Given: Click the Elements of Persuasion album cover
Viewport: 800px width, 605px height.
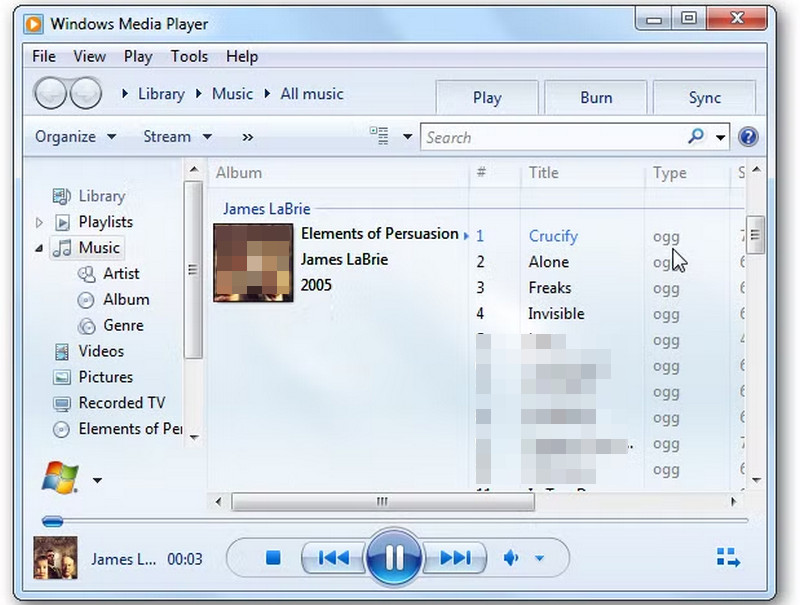Looking at the screenshot, I should [253, 263].
